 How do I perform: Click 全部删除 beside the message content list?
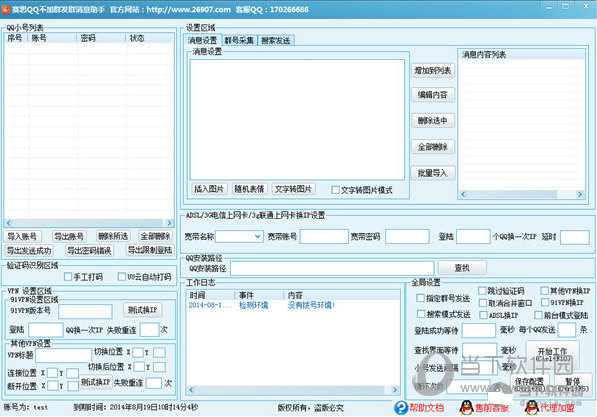(x=433, y=147)
